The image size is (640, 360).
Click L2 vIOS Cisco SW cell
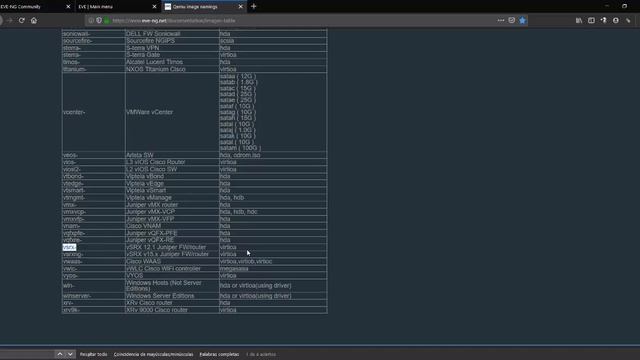[172, 169]
